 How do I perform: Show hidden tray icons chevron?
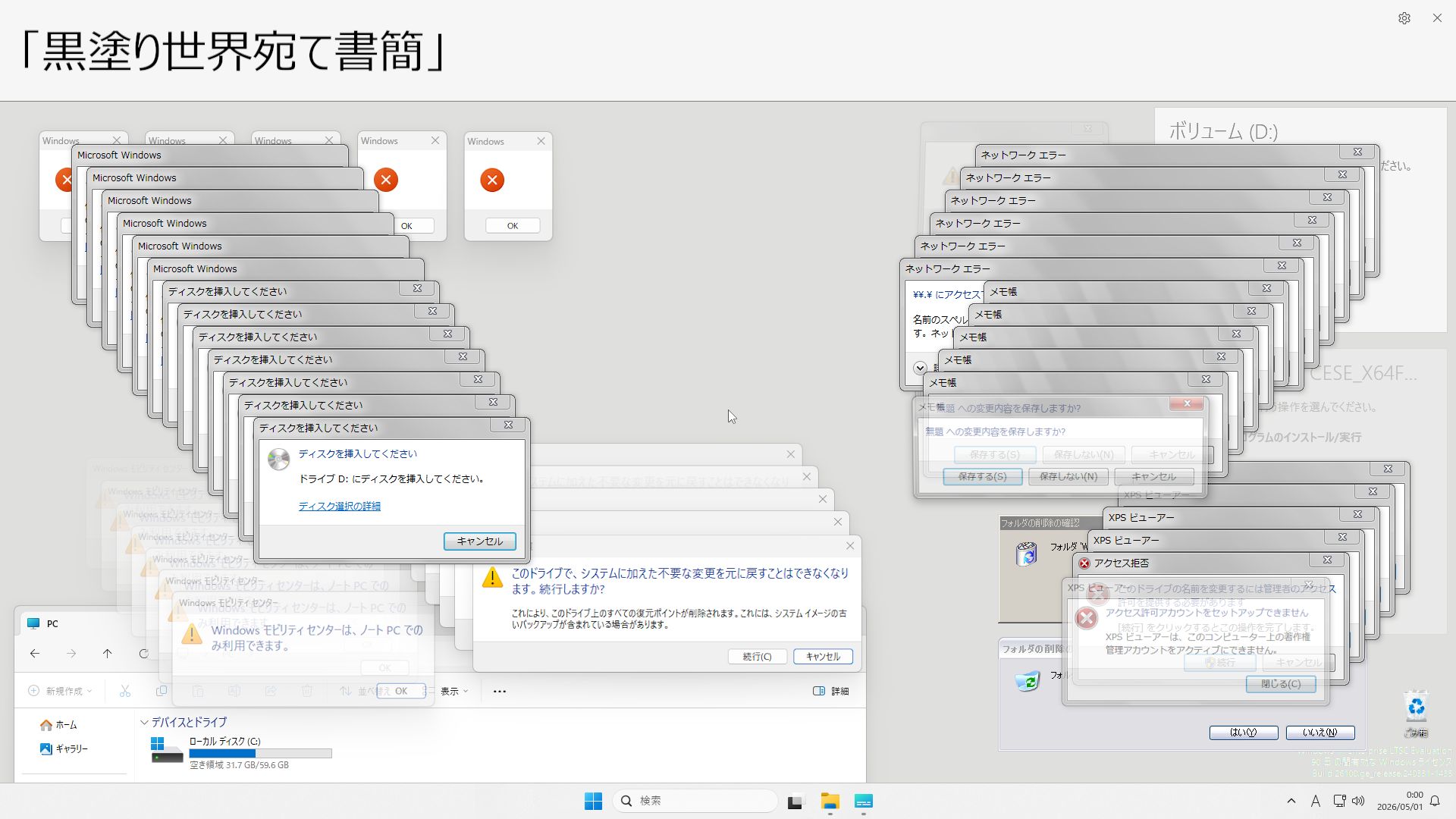pos(1291,801)
